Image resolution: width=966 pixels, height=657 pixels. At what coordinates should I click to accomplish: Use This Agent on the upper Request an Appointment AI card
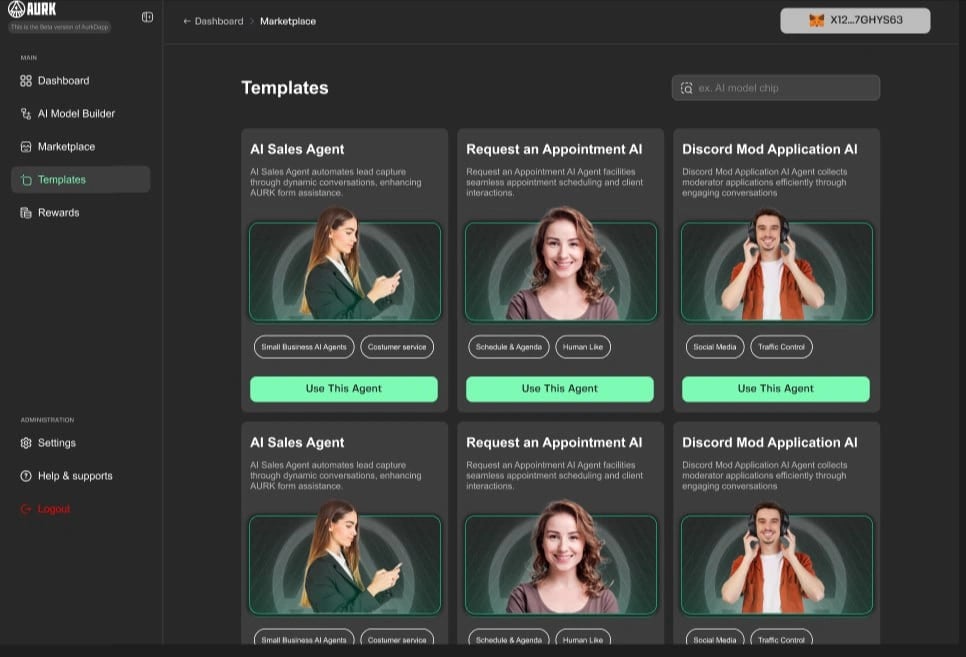coord(559,389)
